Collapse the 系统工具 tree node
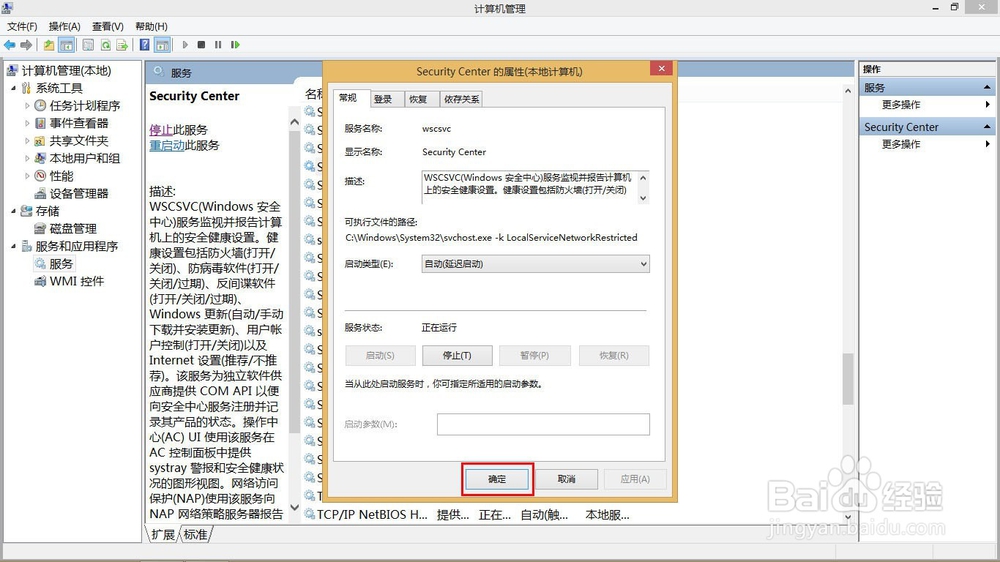Screen dimensions: 1000x562 pos(13,88)
